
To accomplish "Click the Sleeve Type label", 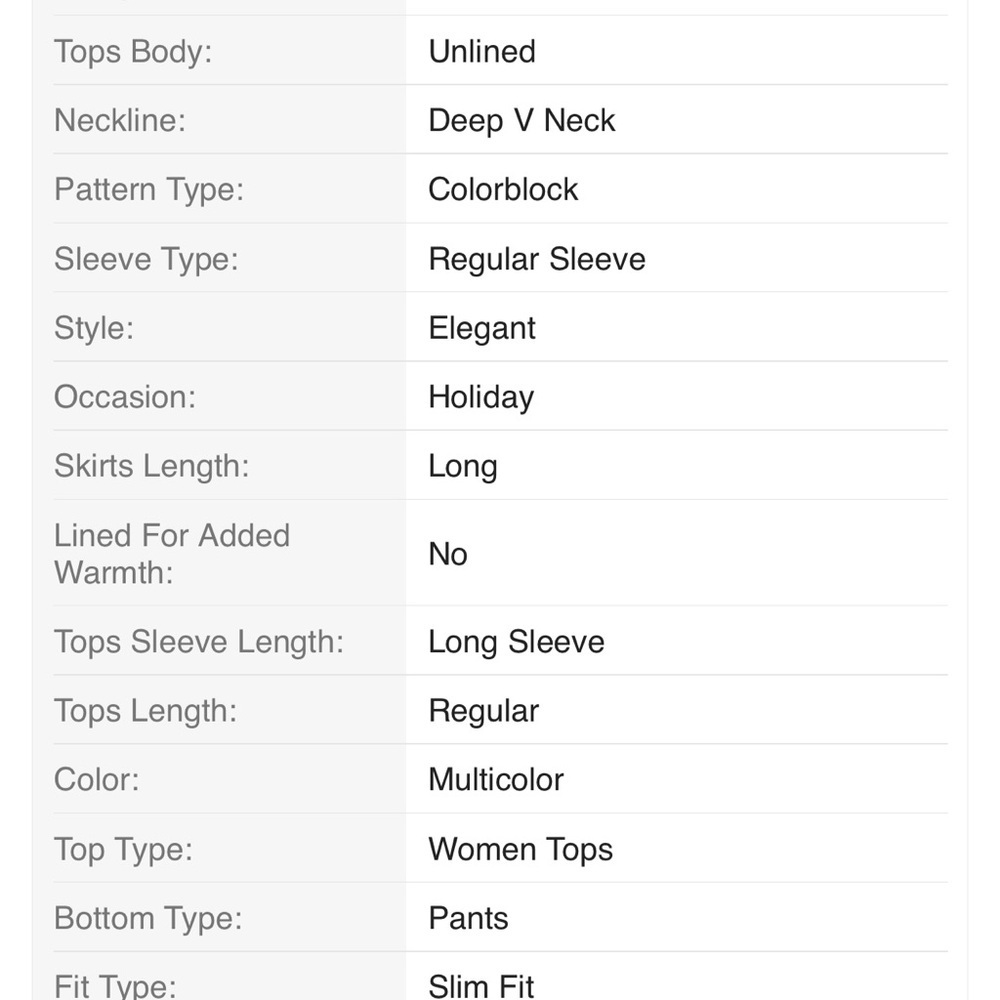I will pyautogui.click(x=146, y=260).
